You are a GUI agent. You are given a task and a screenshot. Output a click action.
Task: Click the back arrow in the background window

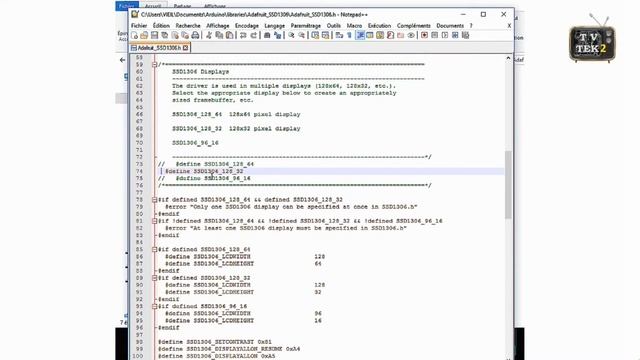coord(122,60)
